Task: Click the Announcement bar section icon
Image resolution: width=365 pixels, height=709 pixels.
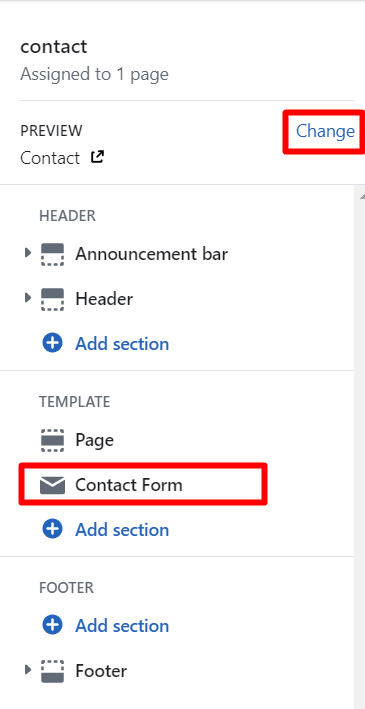Action: pyautogui.click(x=52, y=254)
